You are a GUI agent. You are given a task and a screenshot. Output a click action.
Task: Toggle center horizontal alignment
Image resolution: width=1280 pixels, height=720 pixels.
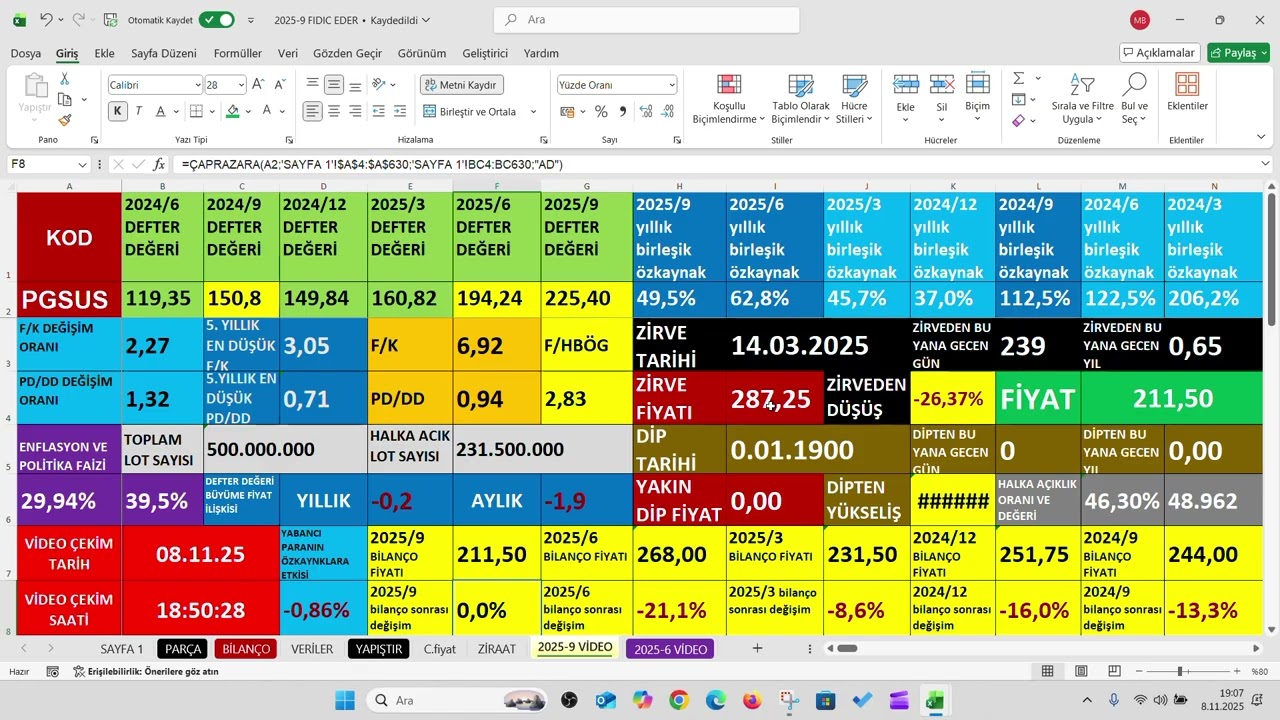tap(334, 111)
